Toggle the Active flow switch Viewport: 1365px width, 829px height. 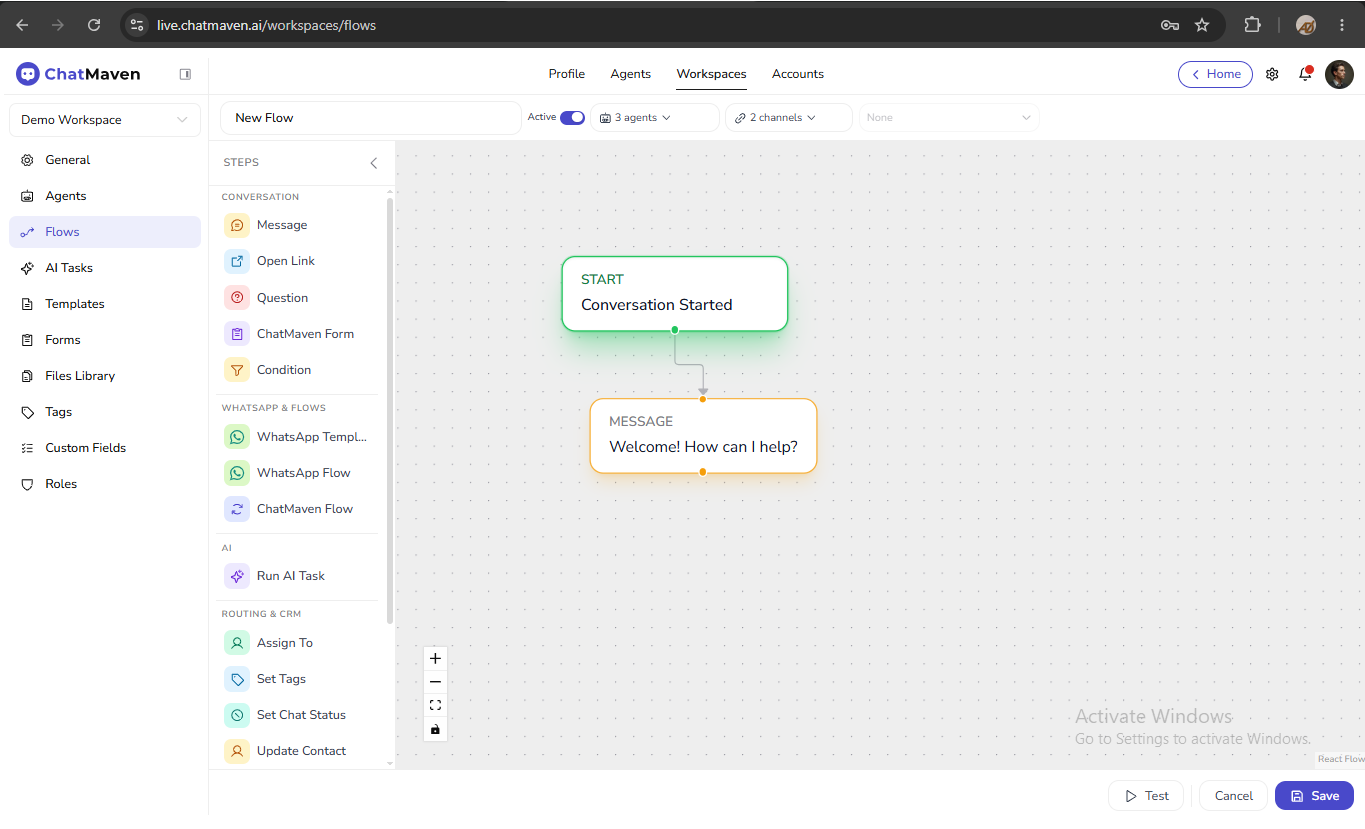click(x=572, y=118)
